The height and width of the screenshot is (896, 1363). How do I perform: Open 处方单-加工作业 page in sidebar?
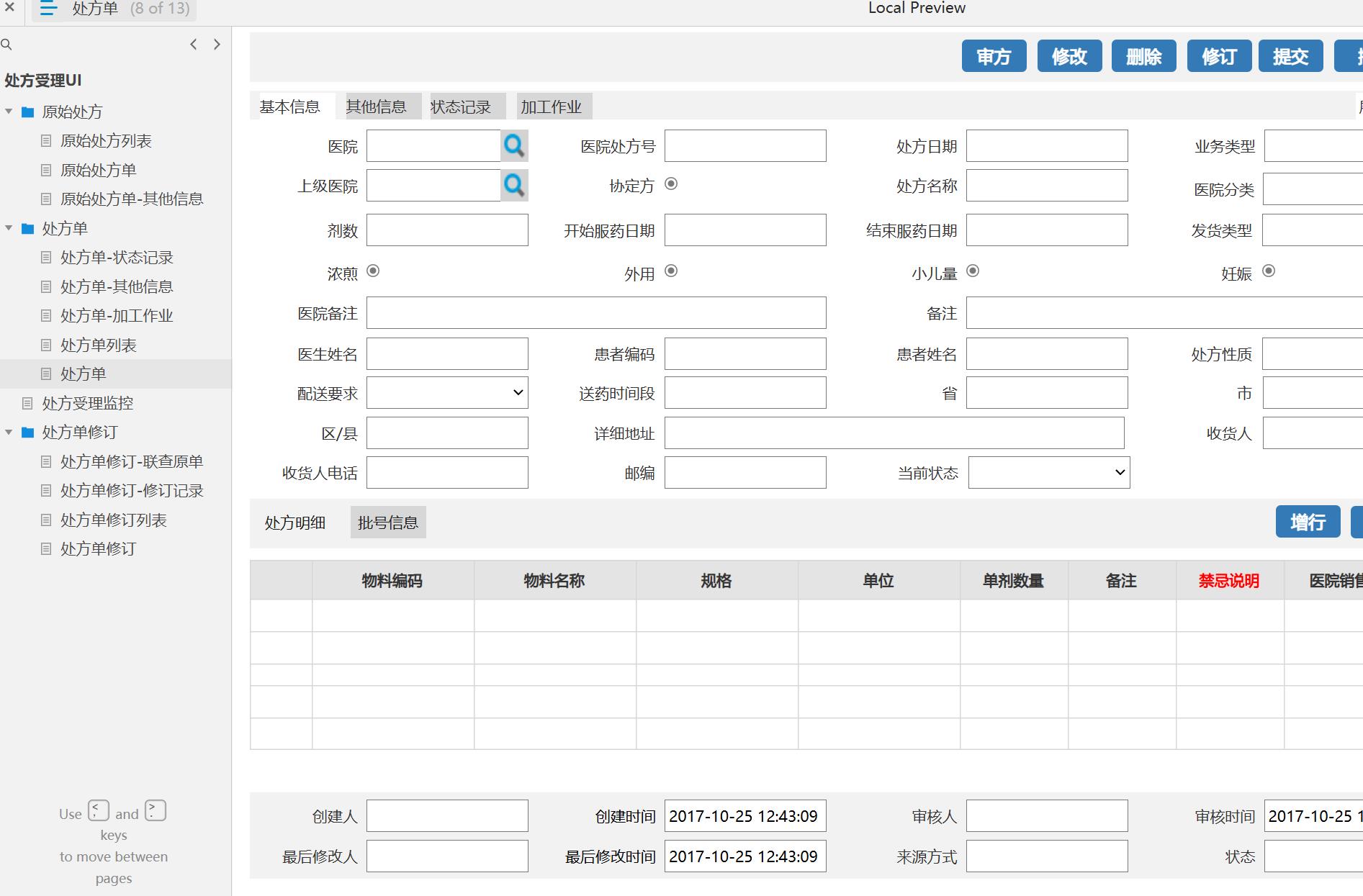[x=117, y=316]
